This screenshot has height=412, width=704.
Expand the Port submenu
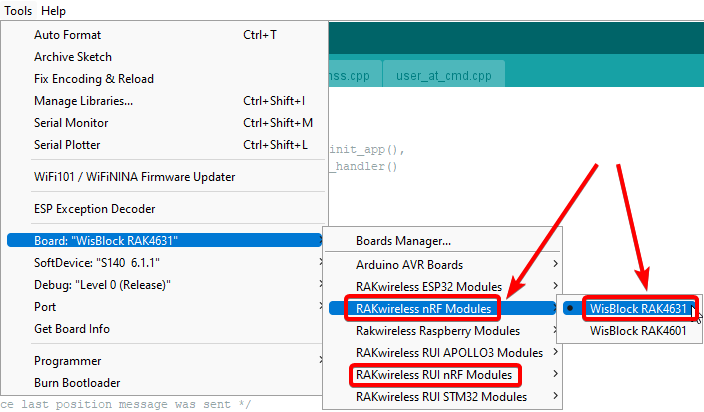point(47,307)
